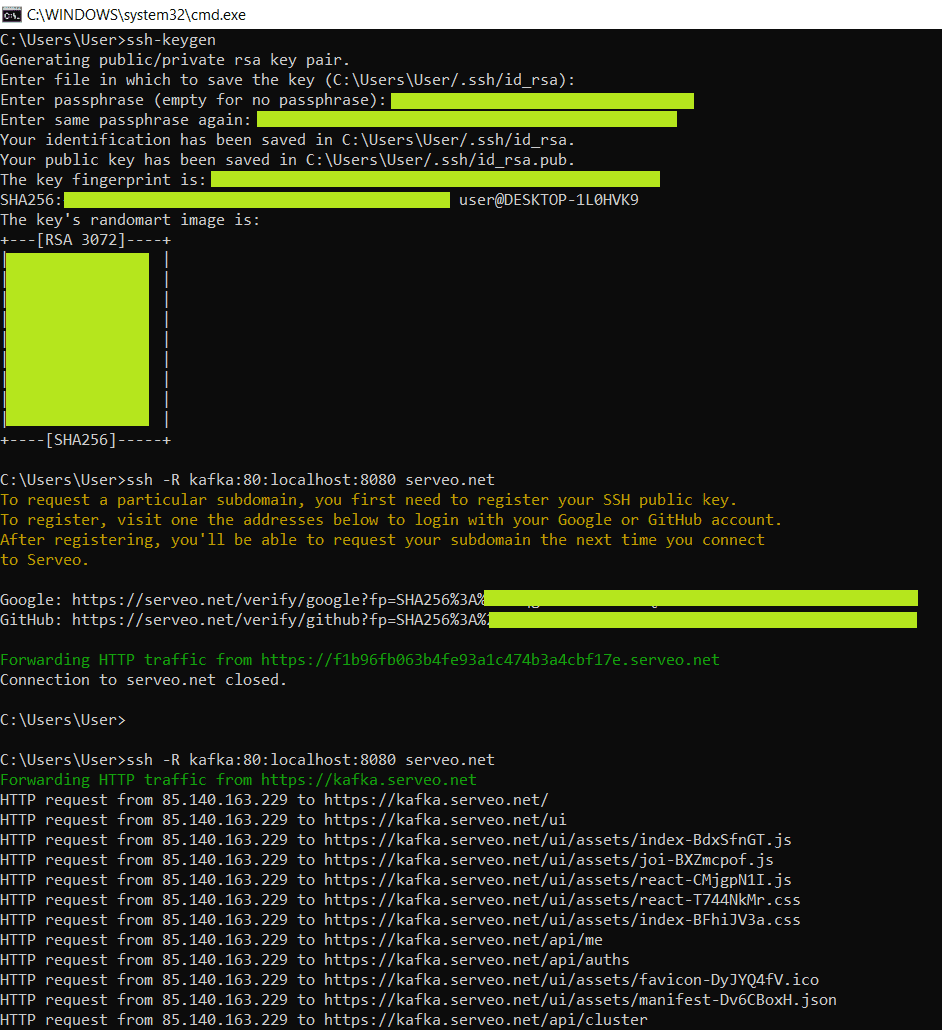Click 'To register, visit one the addresses' line

(x=391, y=520)
